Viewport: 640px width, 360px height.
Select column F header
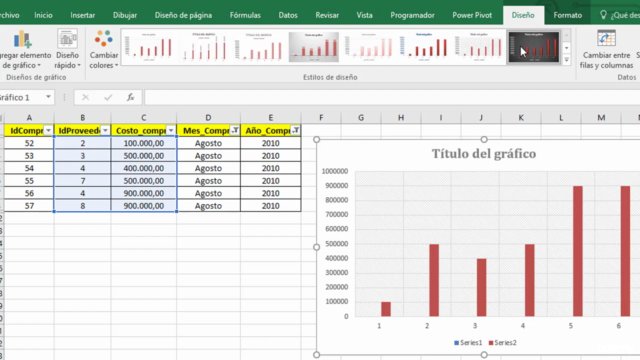coord(321,118)
